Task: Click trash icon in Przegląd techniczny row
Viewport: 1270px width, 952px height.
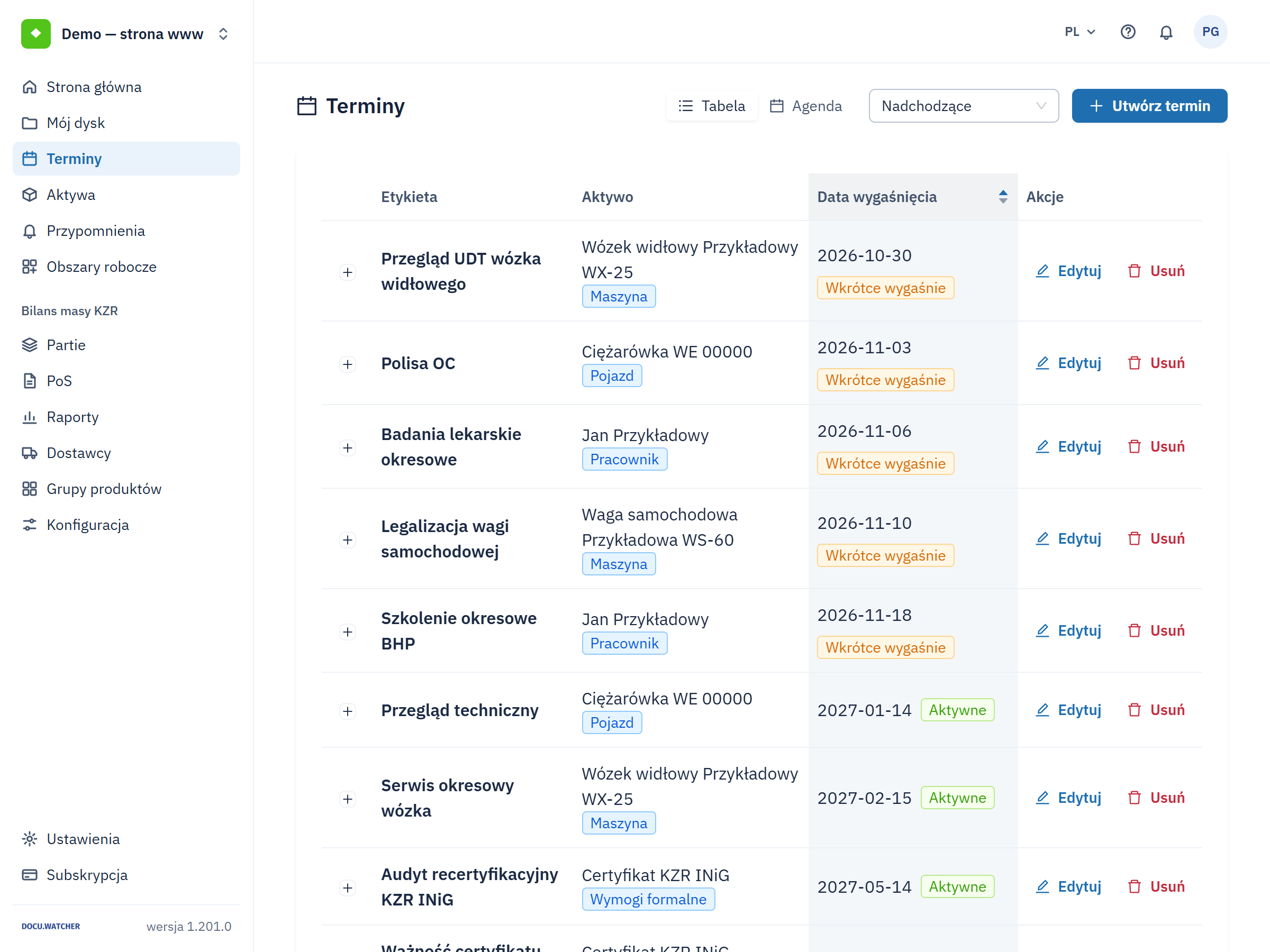Action: point(1134,710)
